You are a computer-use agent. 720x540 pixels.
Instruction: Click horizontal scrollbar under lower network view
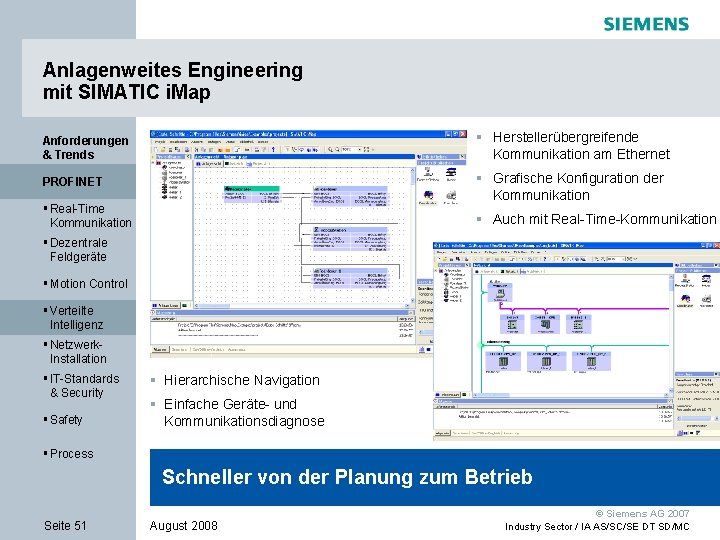571,394
